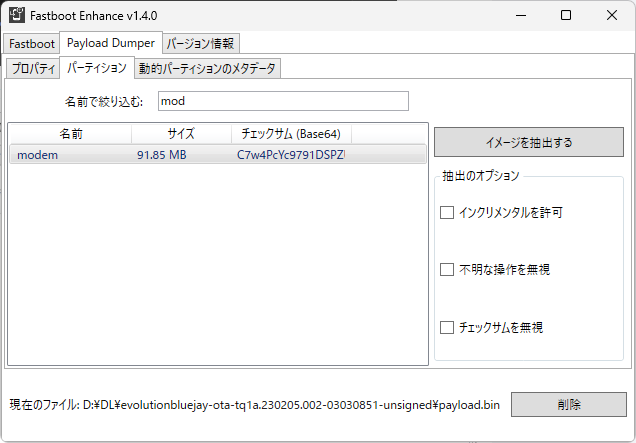Select the Payload Dumper tab

point(111,43)
